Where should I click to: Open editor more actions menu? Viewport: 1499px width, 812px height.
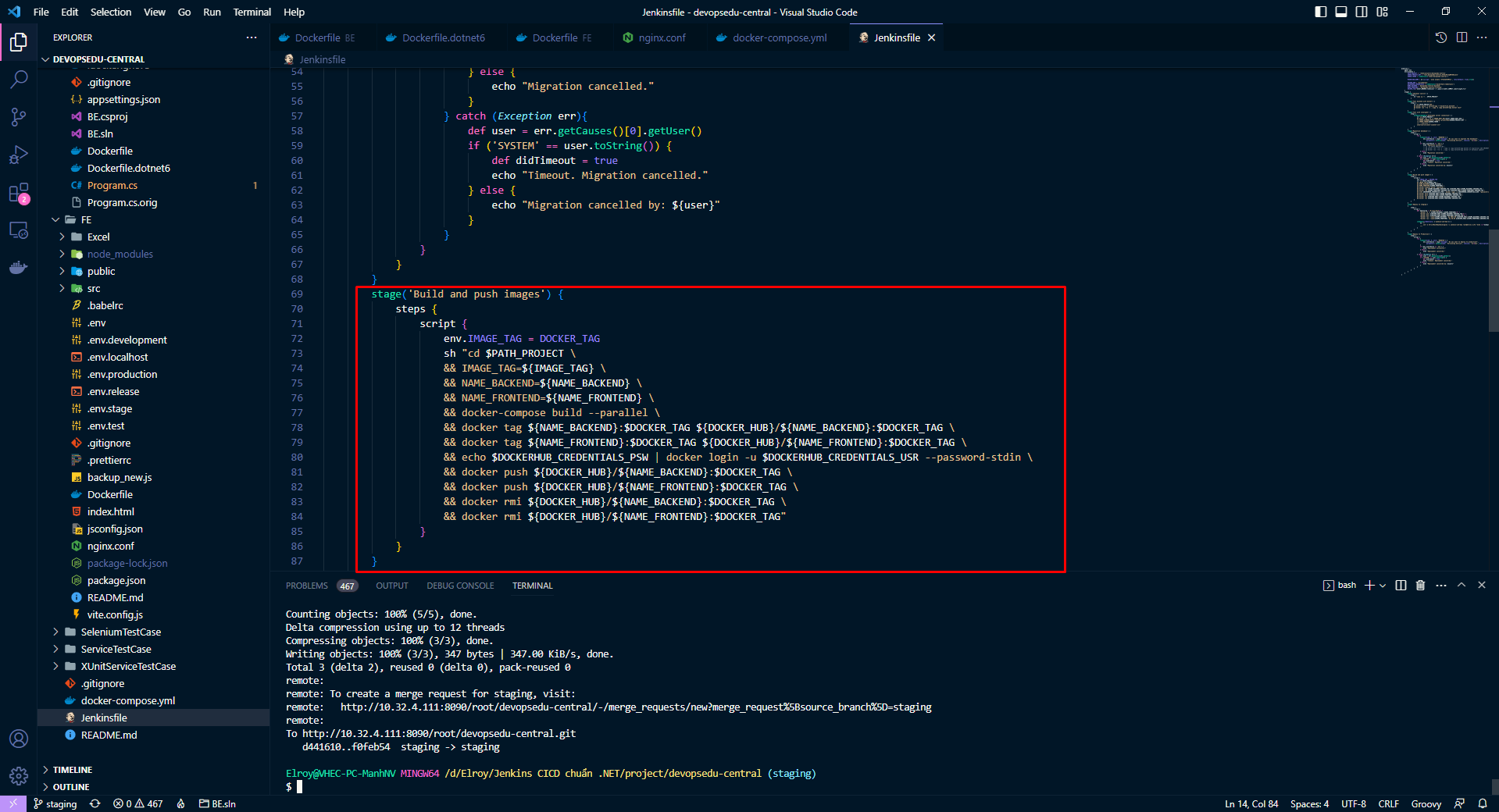1482,37
